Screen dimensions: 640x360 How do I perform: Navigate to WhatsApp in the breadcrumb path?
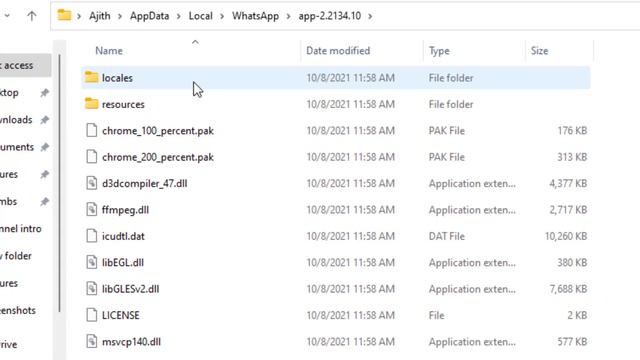pos(256,16)
